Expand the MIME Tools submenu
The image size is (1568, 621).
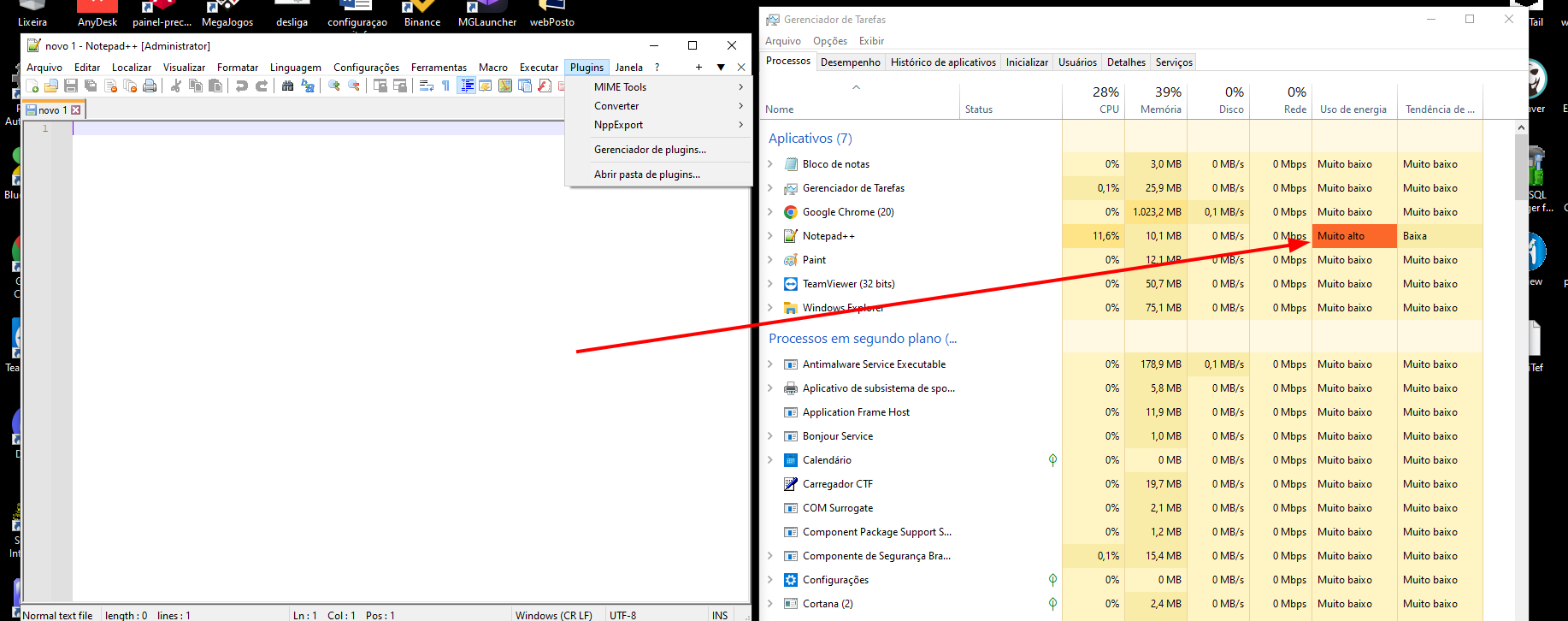659,87
